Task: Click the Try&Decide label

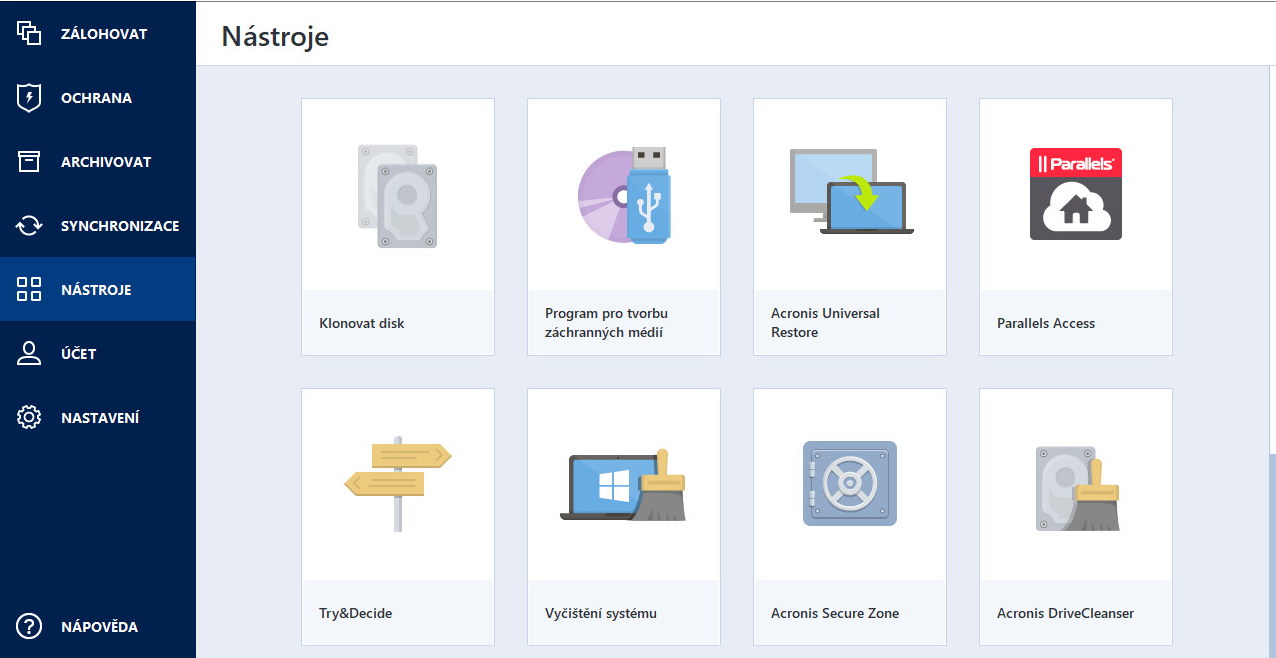Action: [x=356, y=613]
